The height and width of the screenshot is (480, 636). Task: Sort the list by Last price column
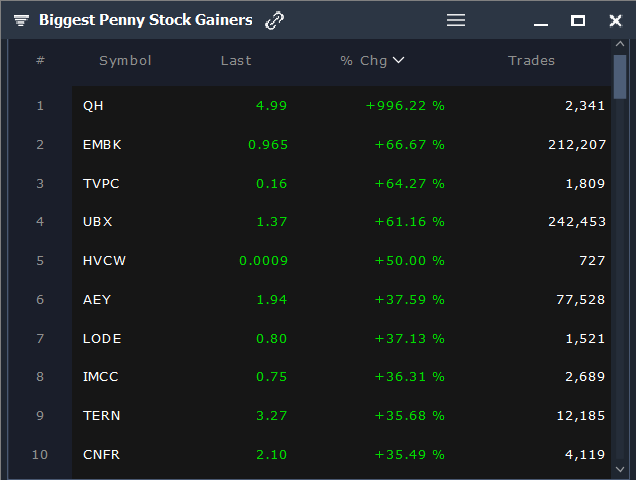[236, 61]
